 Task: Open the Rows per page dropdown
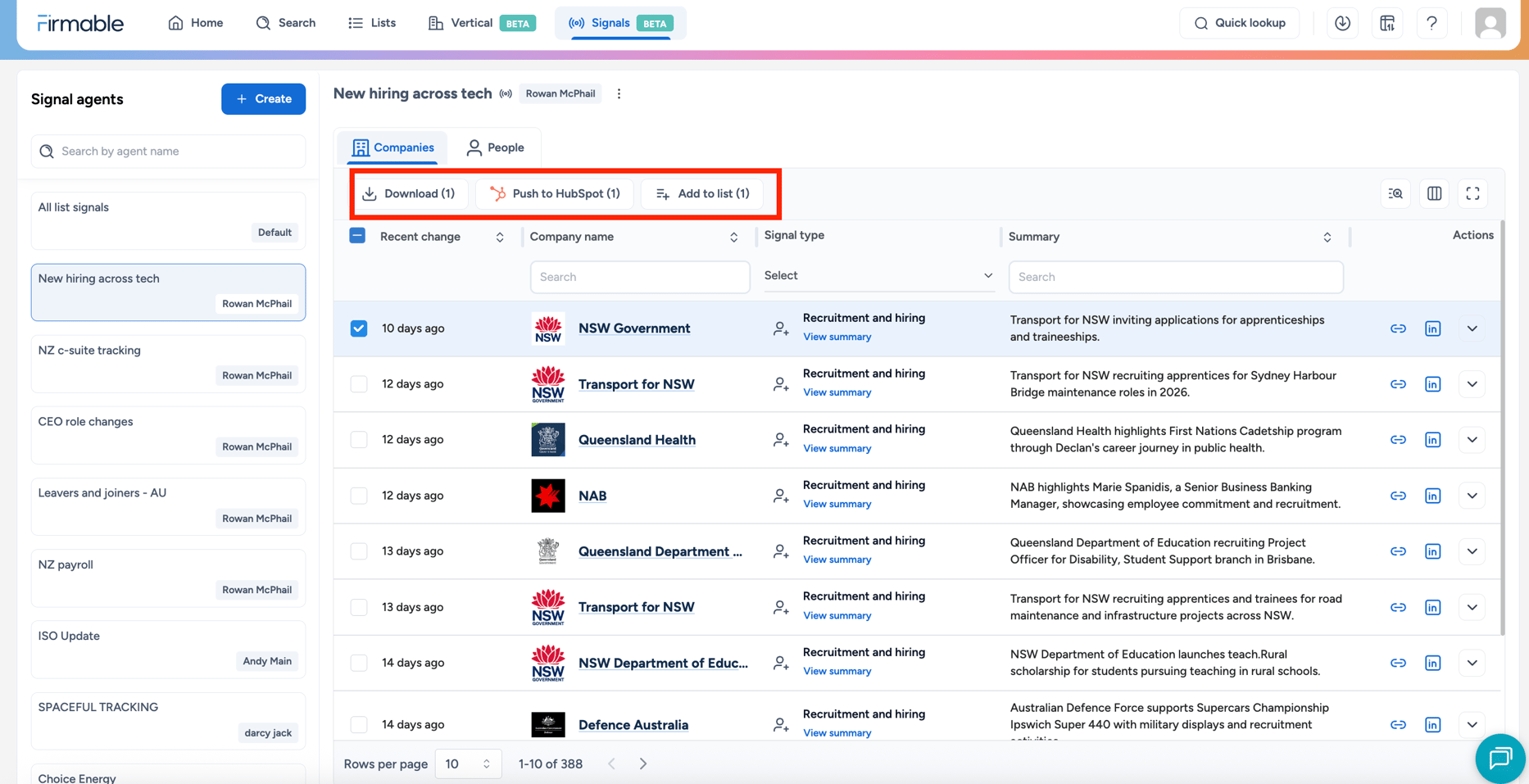(468, 763)
